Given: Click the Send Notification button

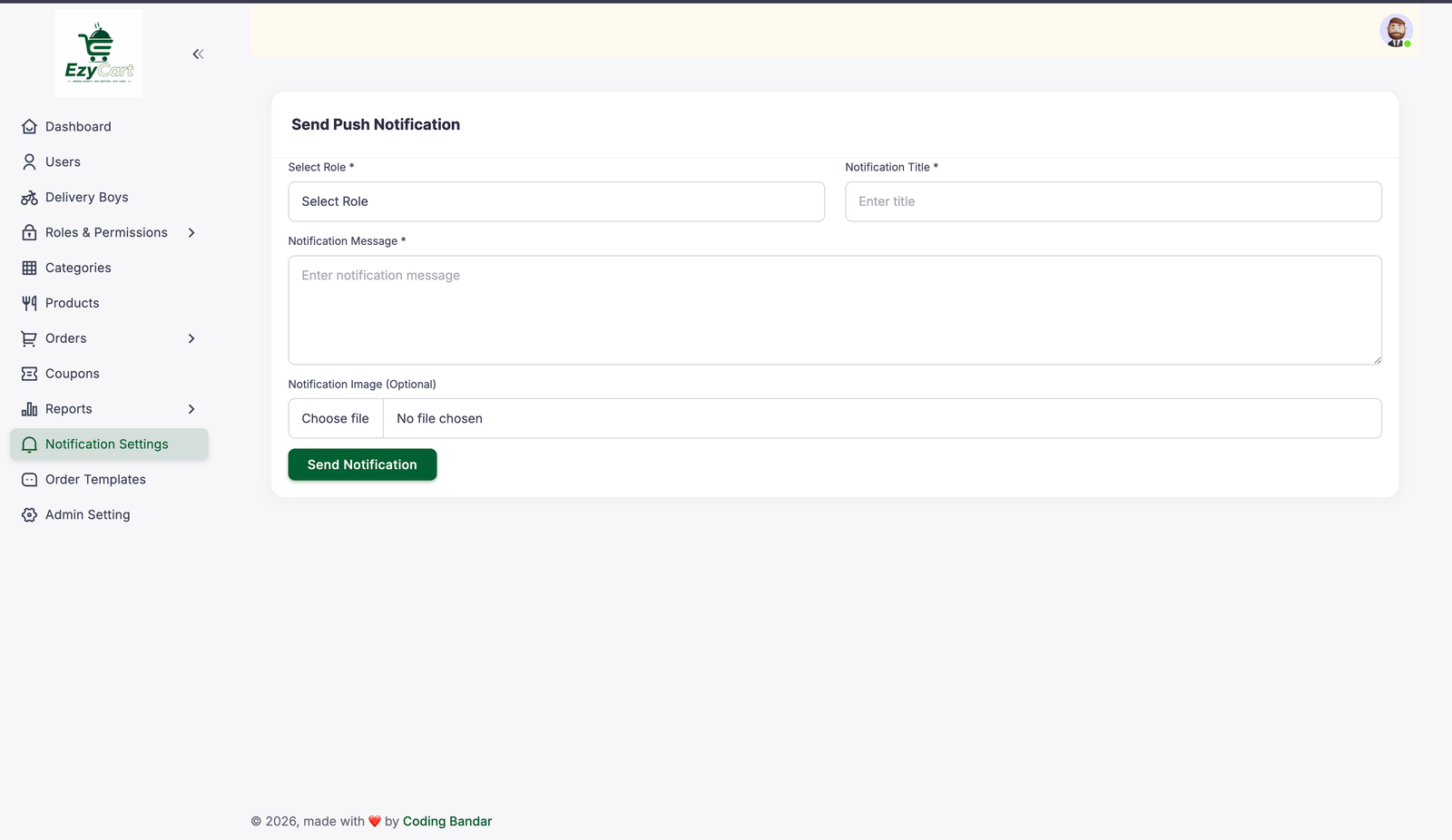Looking at the screenshot, I should point(362,464).
